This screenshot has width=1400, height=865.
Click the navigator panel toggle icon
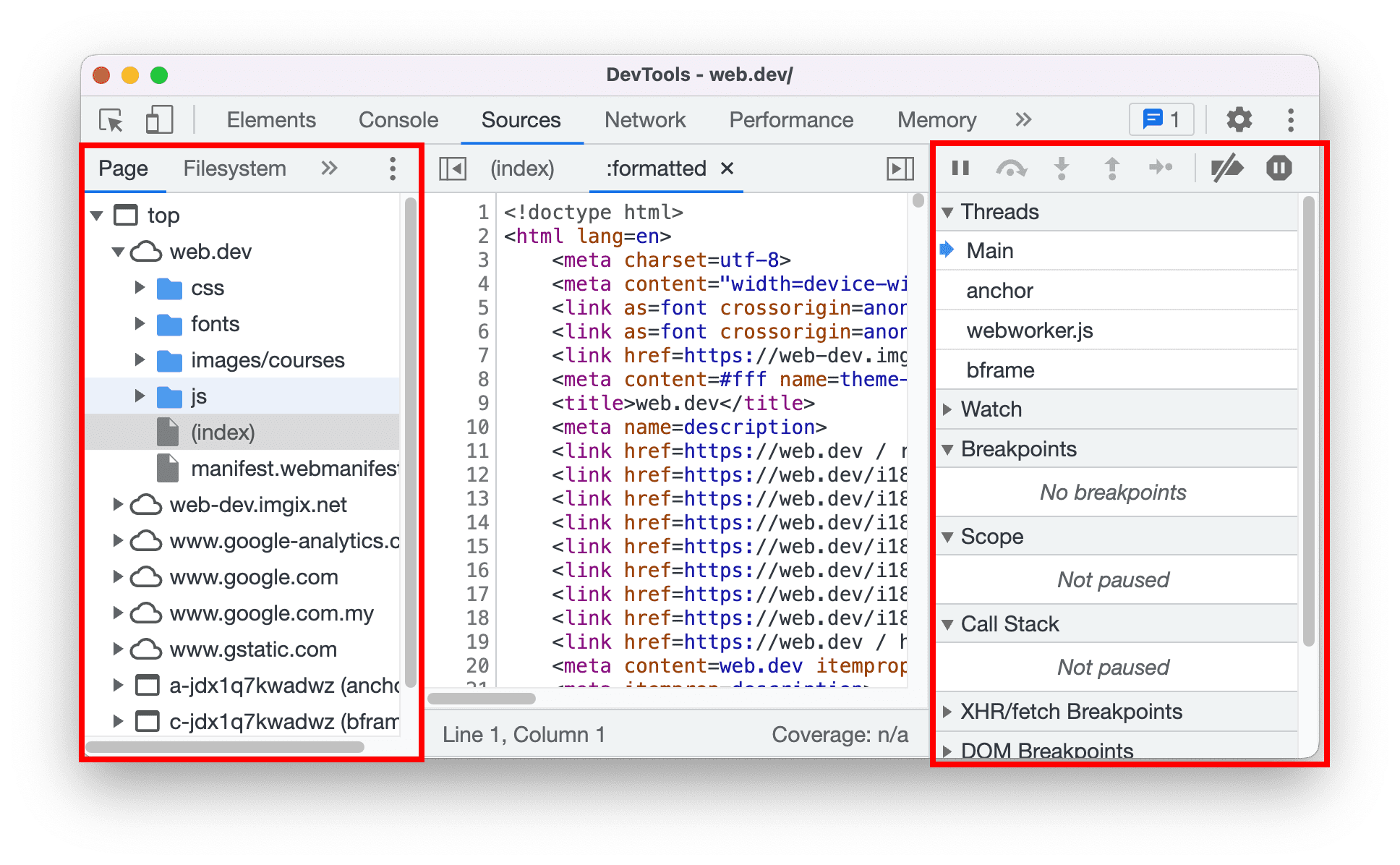coord(452,167)
